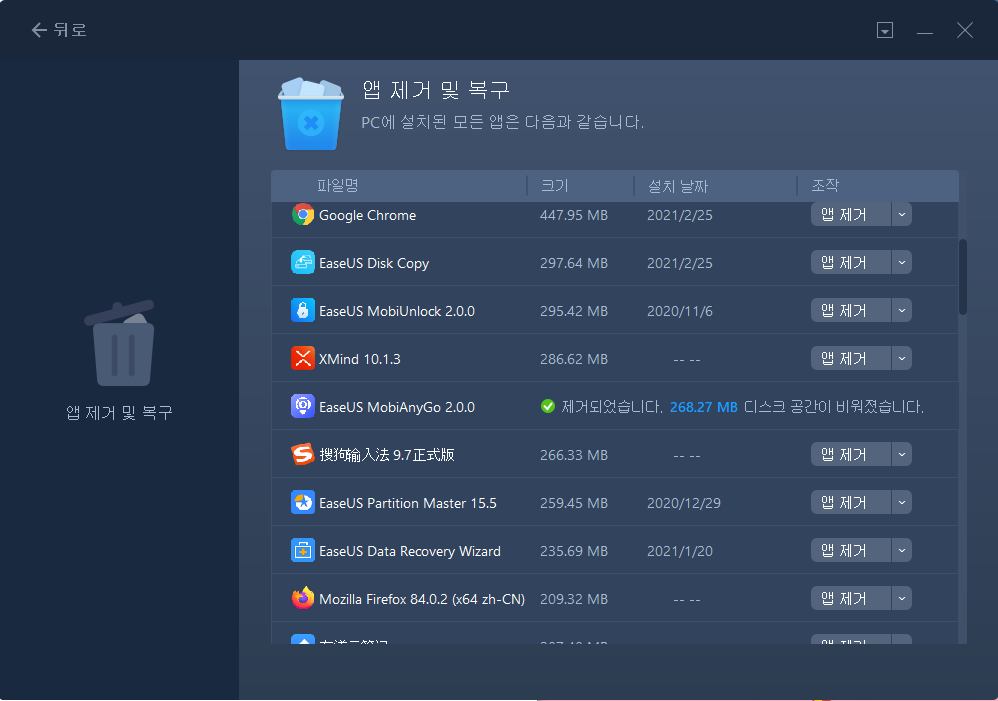Uninstall EaseUS Disk Copy with 앱 제거
Image resolution: width=998 pixels, height=701 pixels.
tap(851, 262)
